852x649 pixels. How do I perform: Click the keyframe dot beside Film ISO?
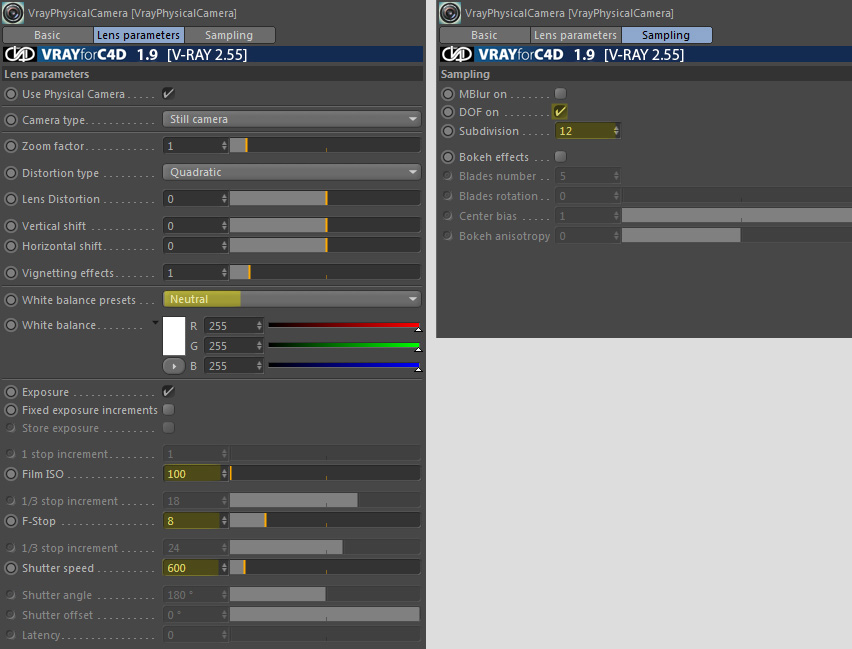pos(11,474)
